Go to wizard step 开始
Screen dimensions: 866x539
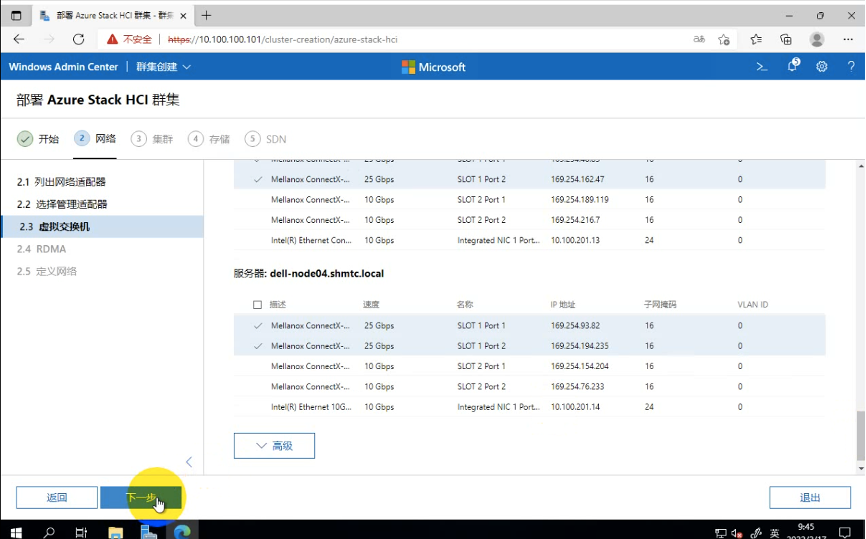coord(38,139)
